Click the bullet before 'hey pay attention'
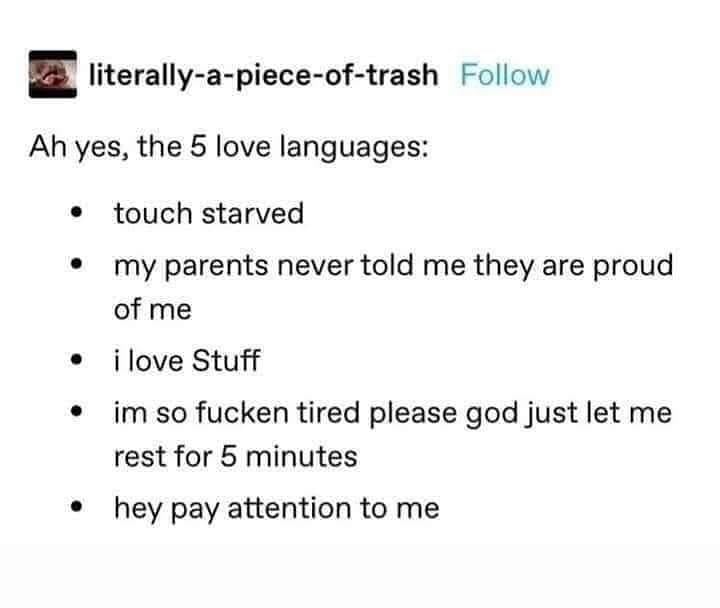The width and height of the screenshot is (720, 608). click(76, 509)
